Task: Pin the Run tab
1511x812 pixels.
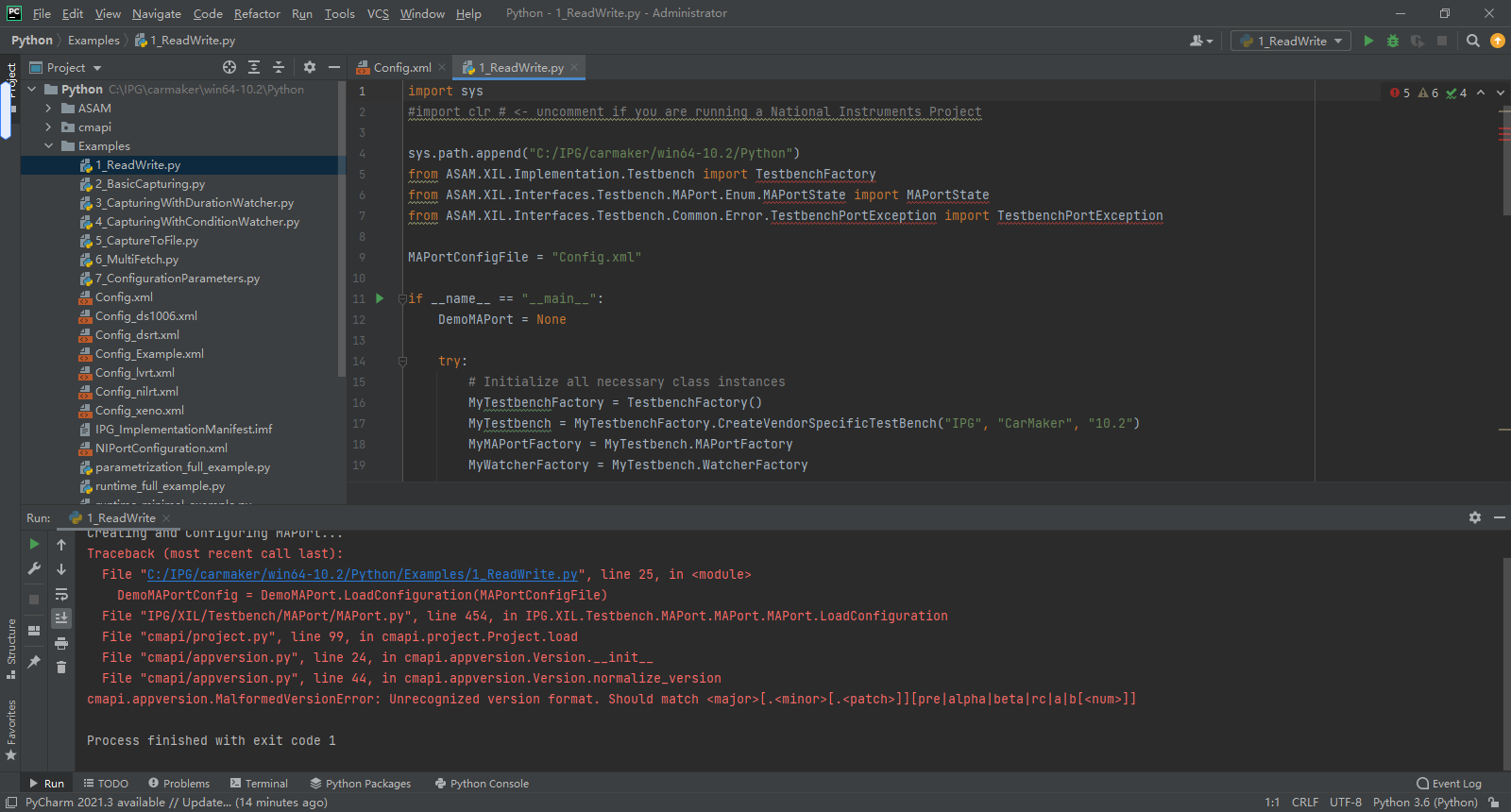Action: tap(34, 662)
